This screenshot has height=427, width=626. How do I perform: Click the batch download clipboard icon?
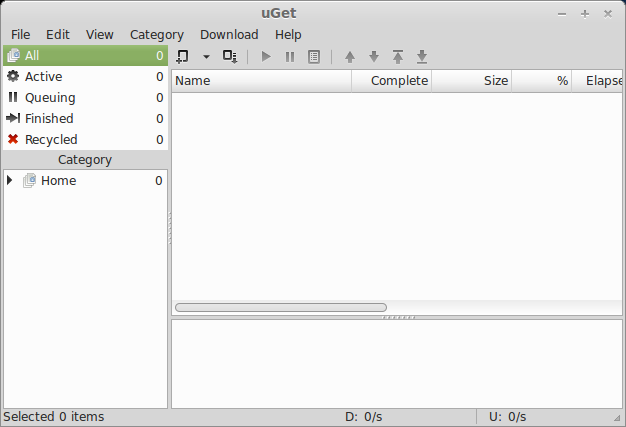tap(230, 57)
